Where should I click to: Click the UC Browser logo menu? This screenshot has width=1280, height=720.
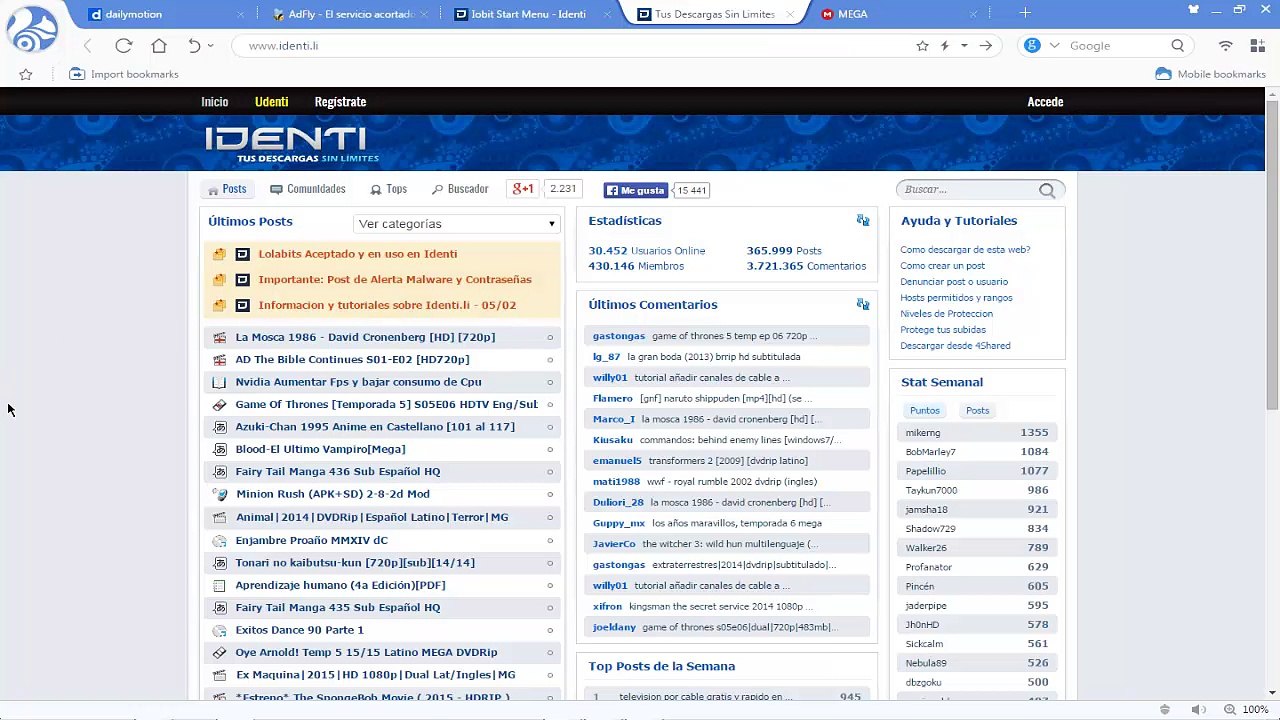[32, 28]
